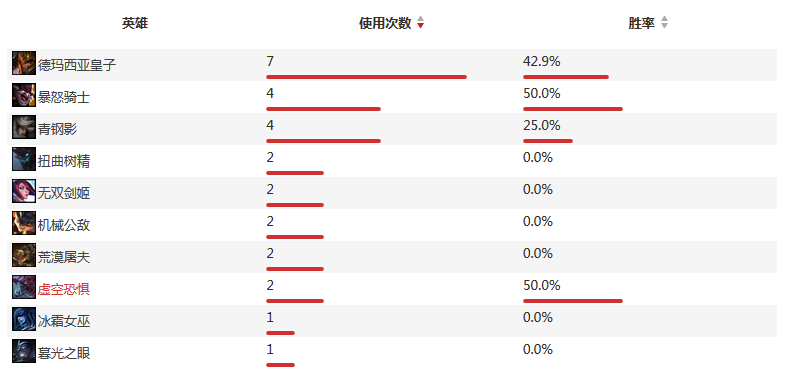The image size is (787, 379).
Task: Open the highlighted 虚空恐惧 hero link
Action: pyautogui.click(x=64, y=290)
